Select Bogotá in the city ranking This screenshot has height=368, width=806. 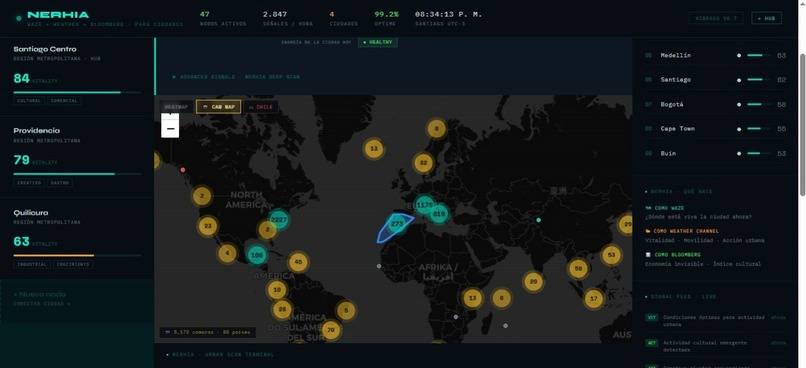716,104
